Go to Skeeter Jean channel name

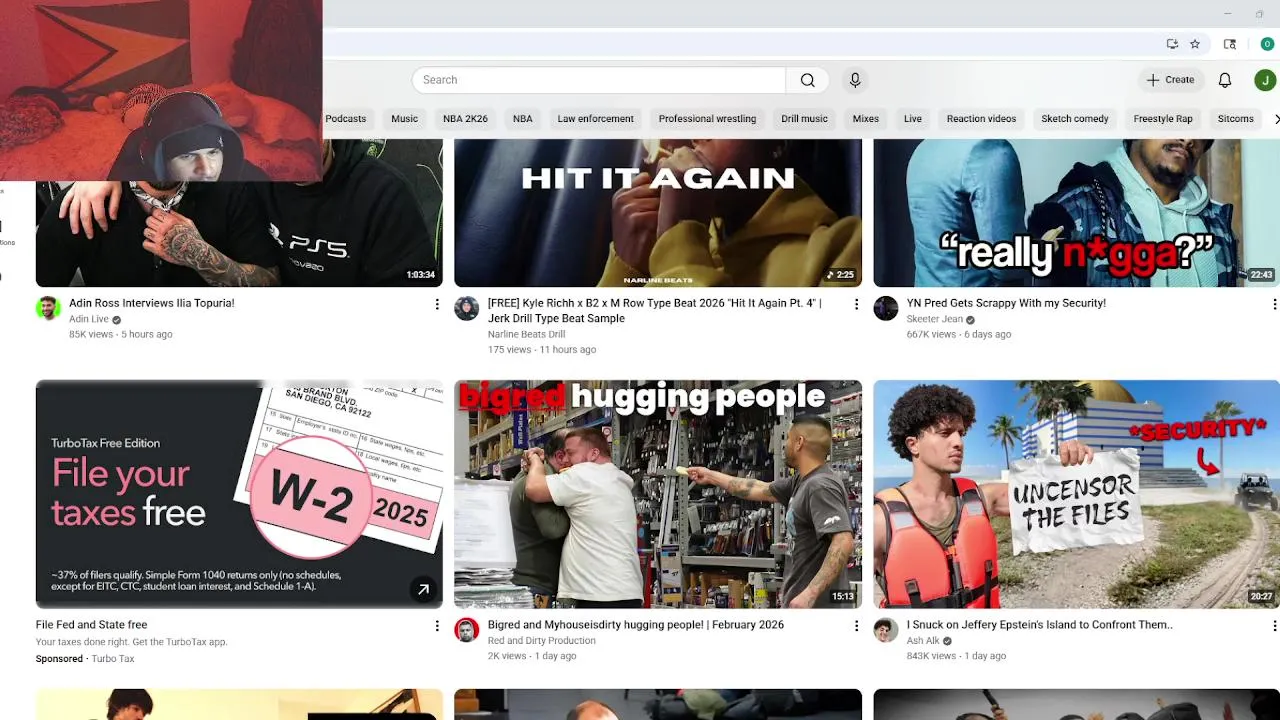[935, 320]
